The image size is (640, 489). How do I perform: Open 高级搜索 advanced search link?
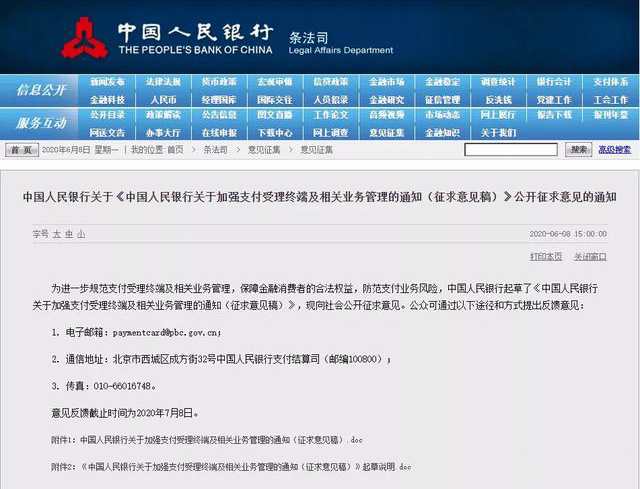615,150
